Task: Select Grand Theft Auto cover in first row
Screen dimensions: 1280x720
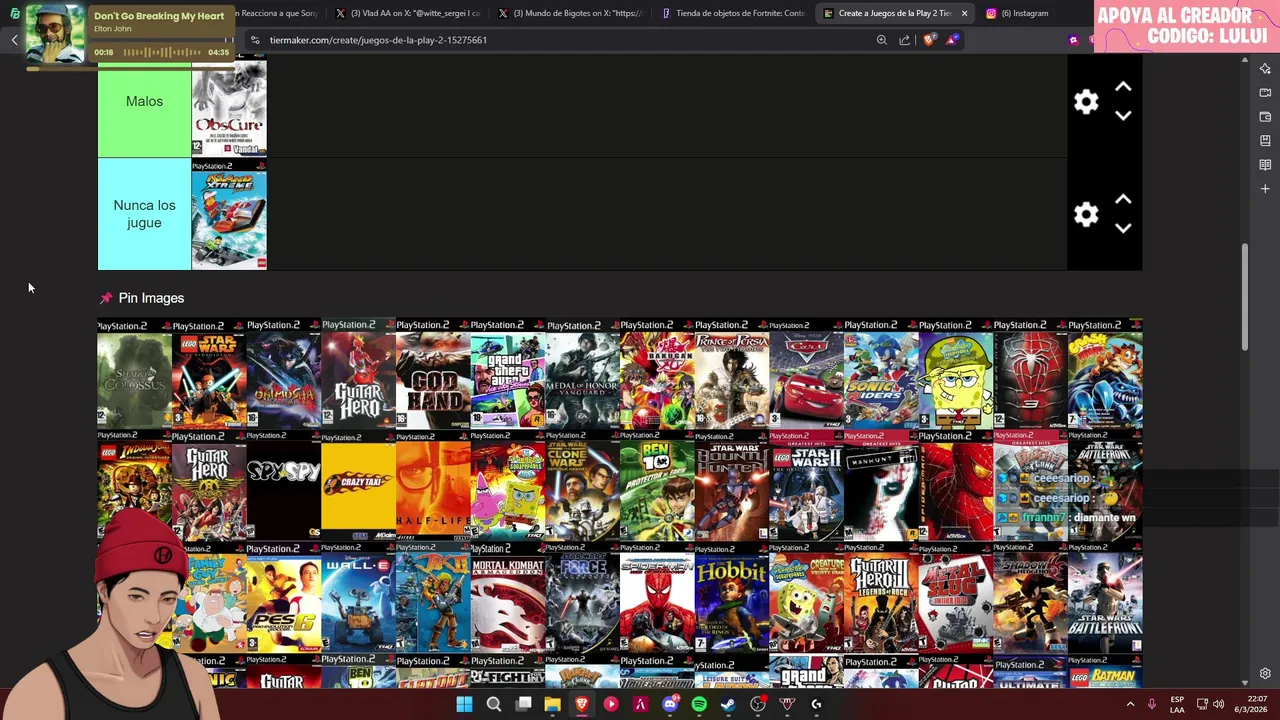Action: click(507, 375)
